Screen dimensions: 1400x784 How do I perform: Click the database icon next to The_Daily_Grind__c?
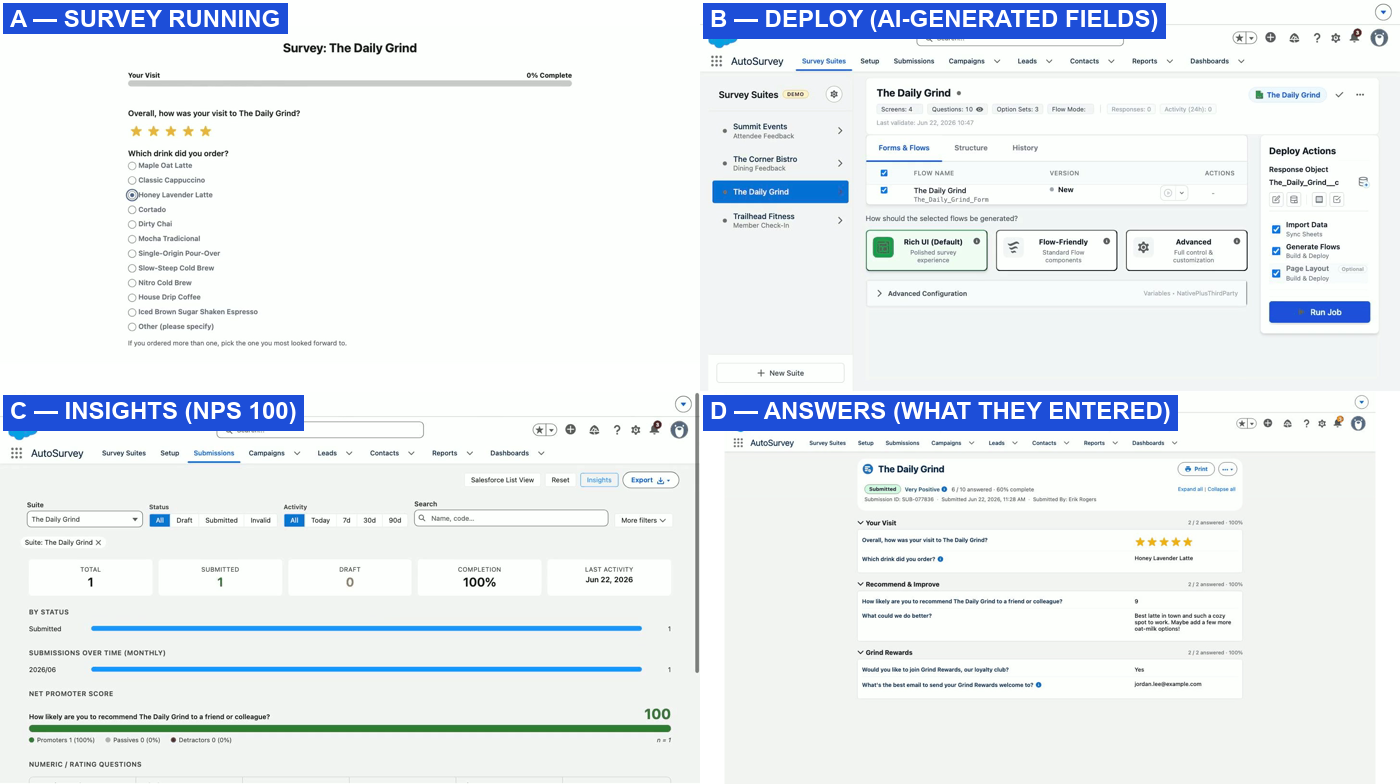tap(1363, 182)
